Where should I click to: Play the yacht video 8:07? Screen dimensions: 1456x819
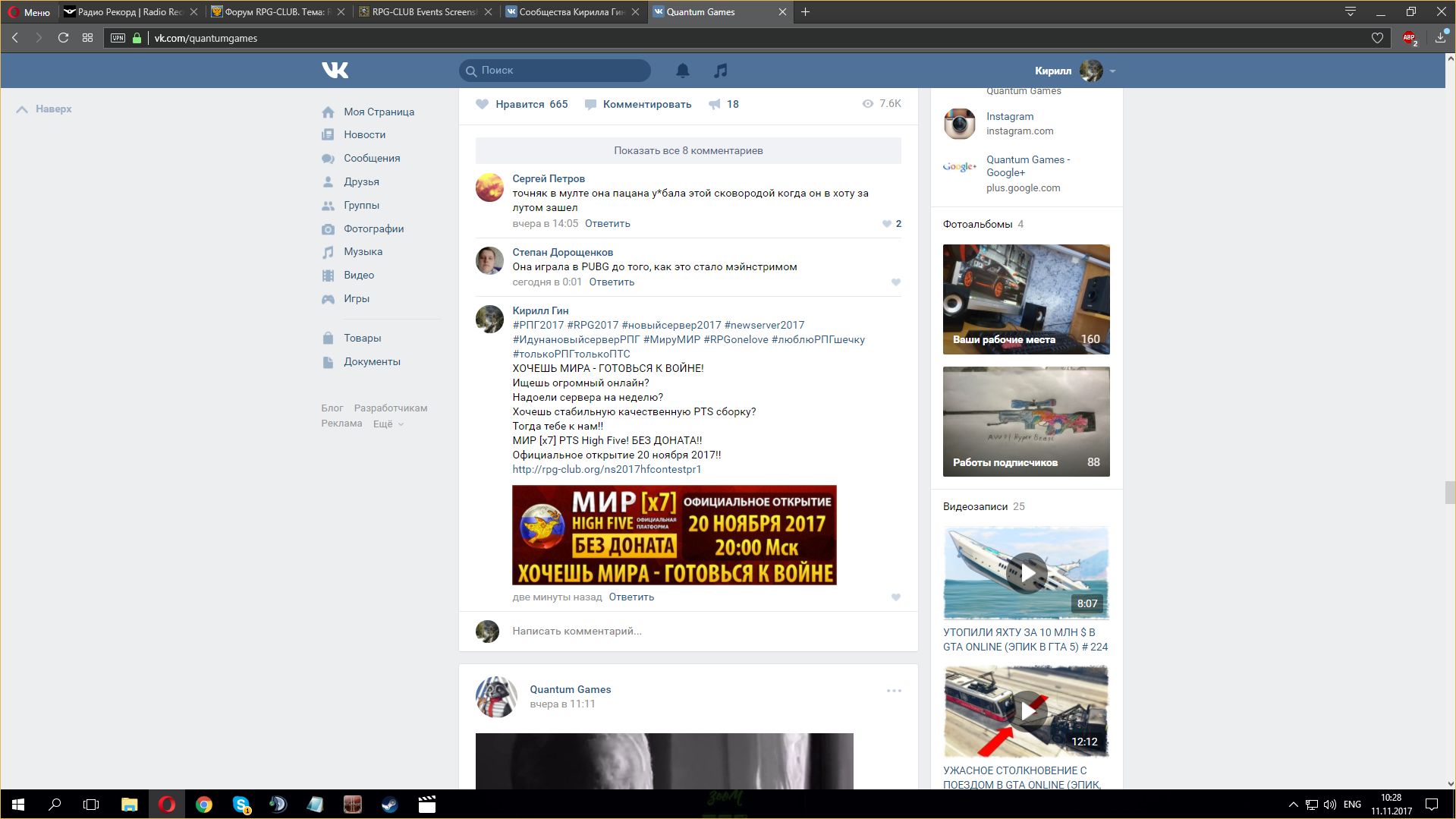coord(1026,572)
